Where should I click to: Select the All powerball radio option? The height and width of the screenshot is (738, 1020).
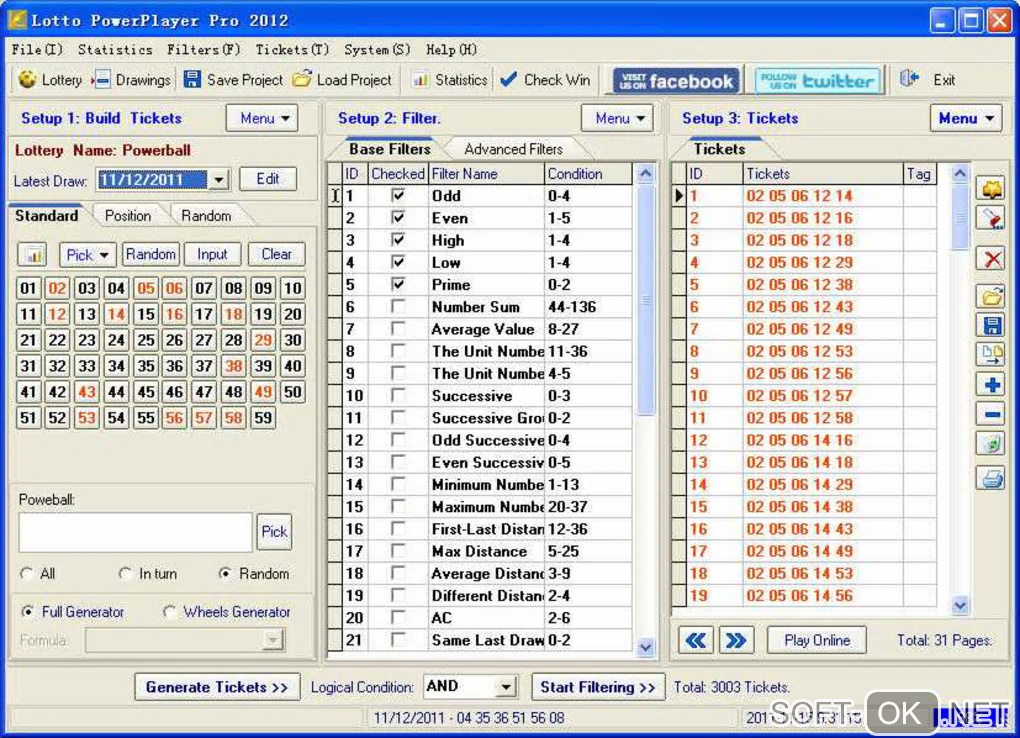pos(27,574)
